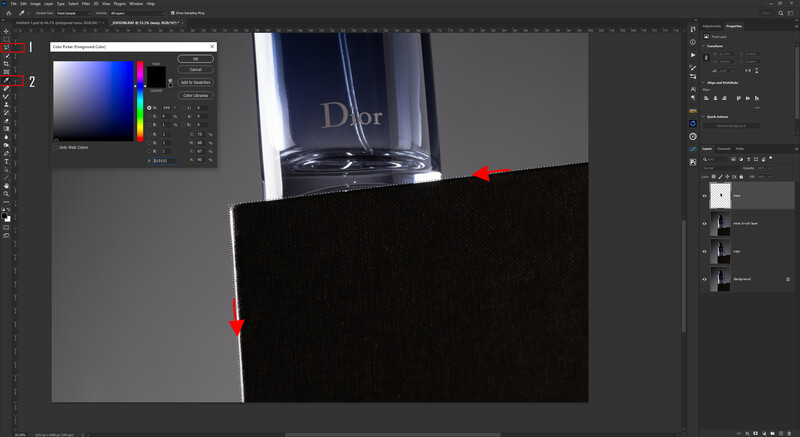This screenshot has width=800, height=437.
Task: Delete layer using the trash icon
Action: pyautogui.click(x=789, y=433)
